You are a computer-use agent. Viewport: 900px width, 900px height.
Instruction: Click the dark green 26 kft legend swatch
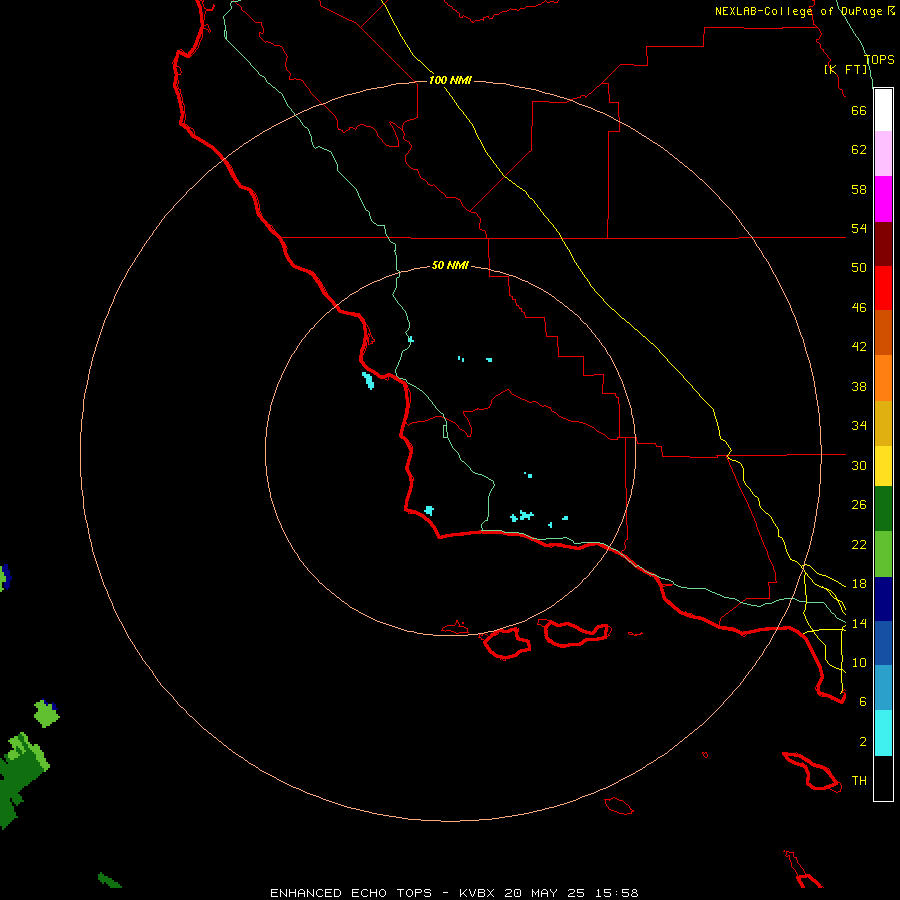tap(883, 509)
